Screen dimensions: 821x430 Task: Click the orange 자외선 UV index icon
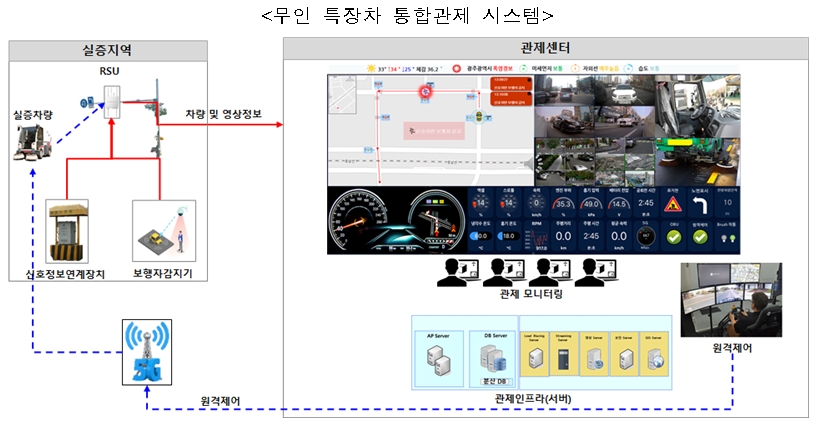tap(575, 69)
